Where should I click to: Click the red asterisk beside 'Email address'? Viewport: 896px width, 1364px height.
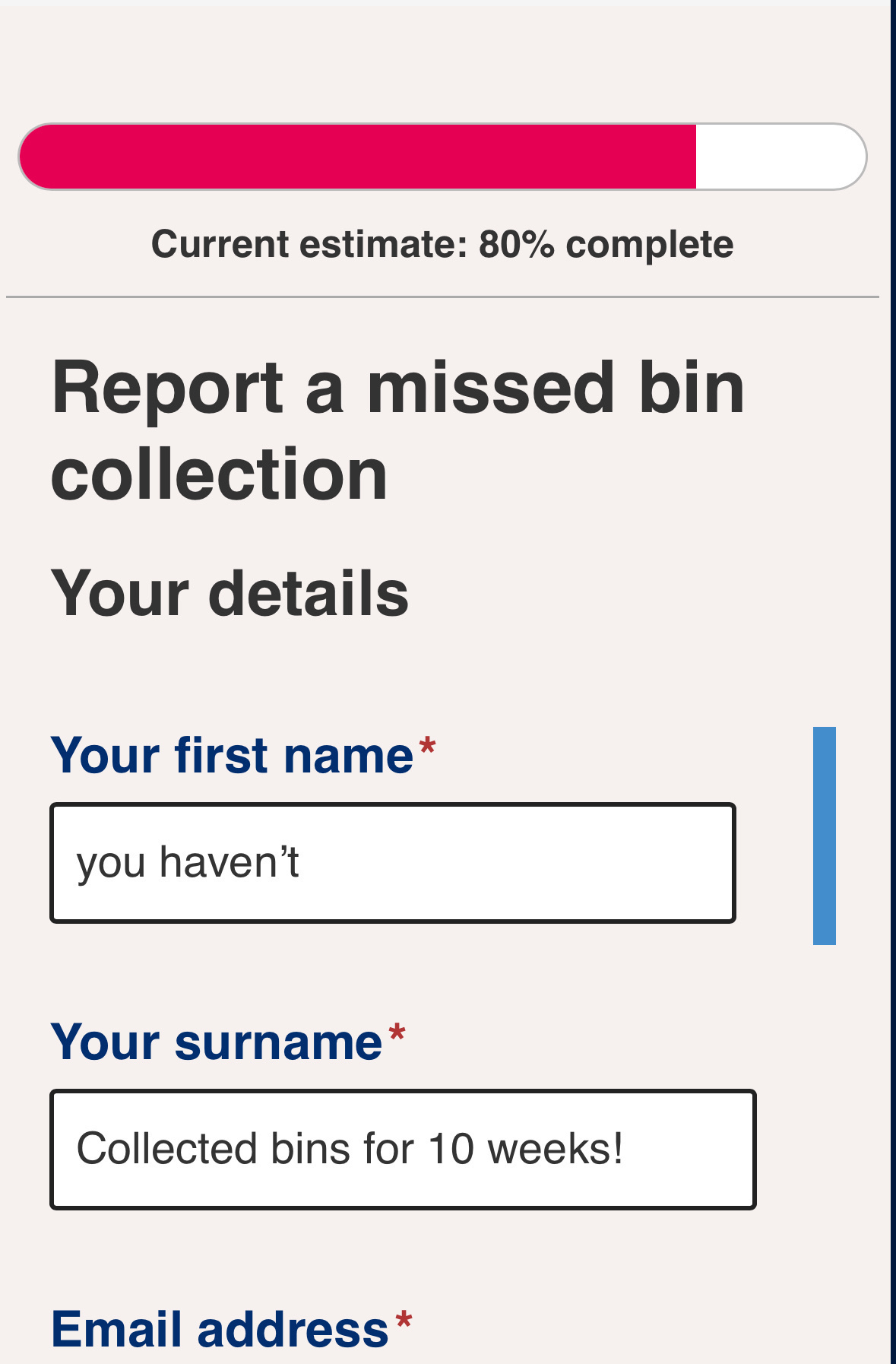(x=404, y=1321)
